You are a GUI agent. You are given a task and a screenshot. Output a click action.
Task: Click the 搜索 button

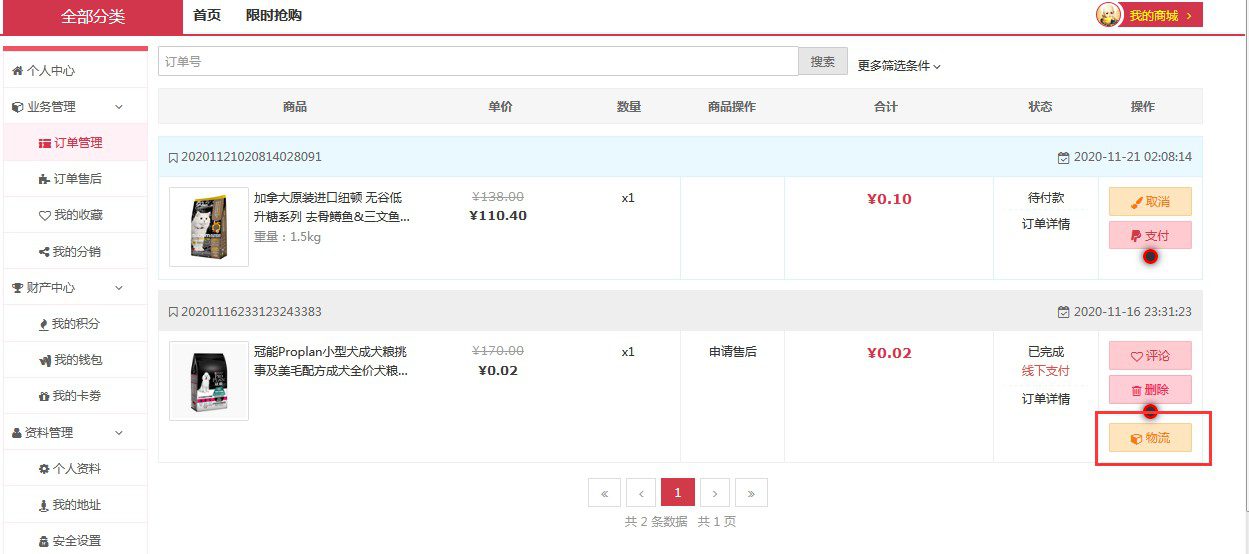coord(822,62)
